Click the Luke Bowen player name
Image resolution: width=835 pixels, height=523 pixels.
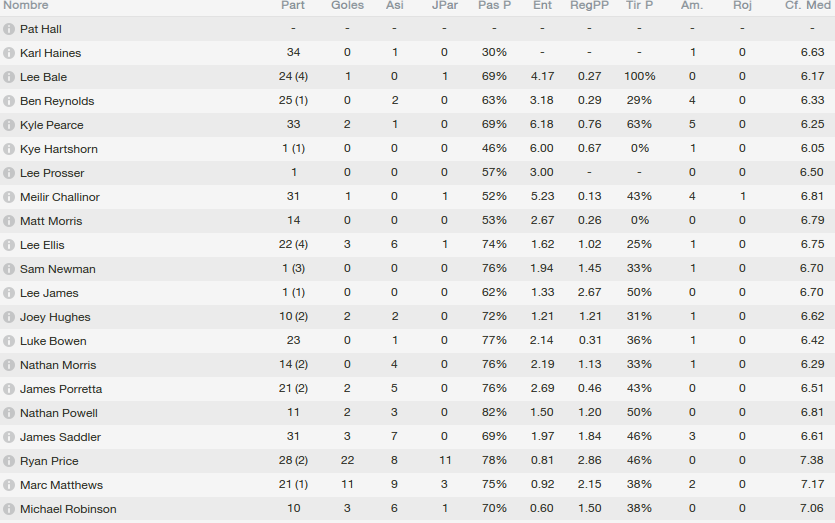[53, 341]
